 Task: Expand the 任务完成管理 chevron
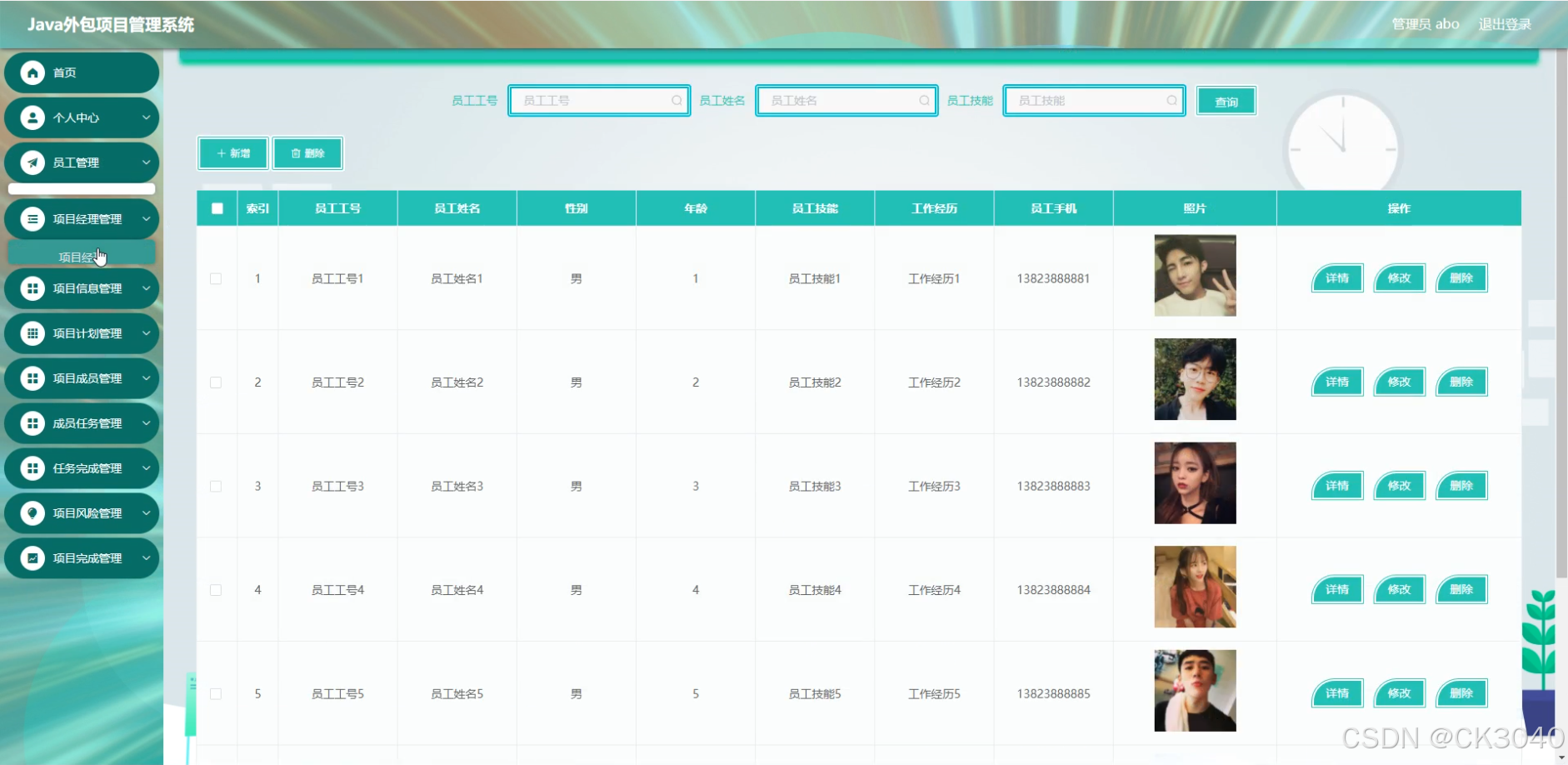pos(146,469)
